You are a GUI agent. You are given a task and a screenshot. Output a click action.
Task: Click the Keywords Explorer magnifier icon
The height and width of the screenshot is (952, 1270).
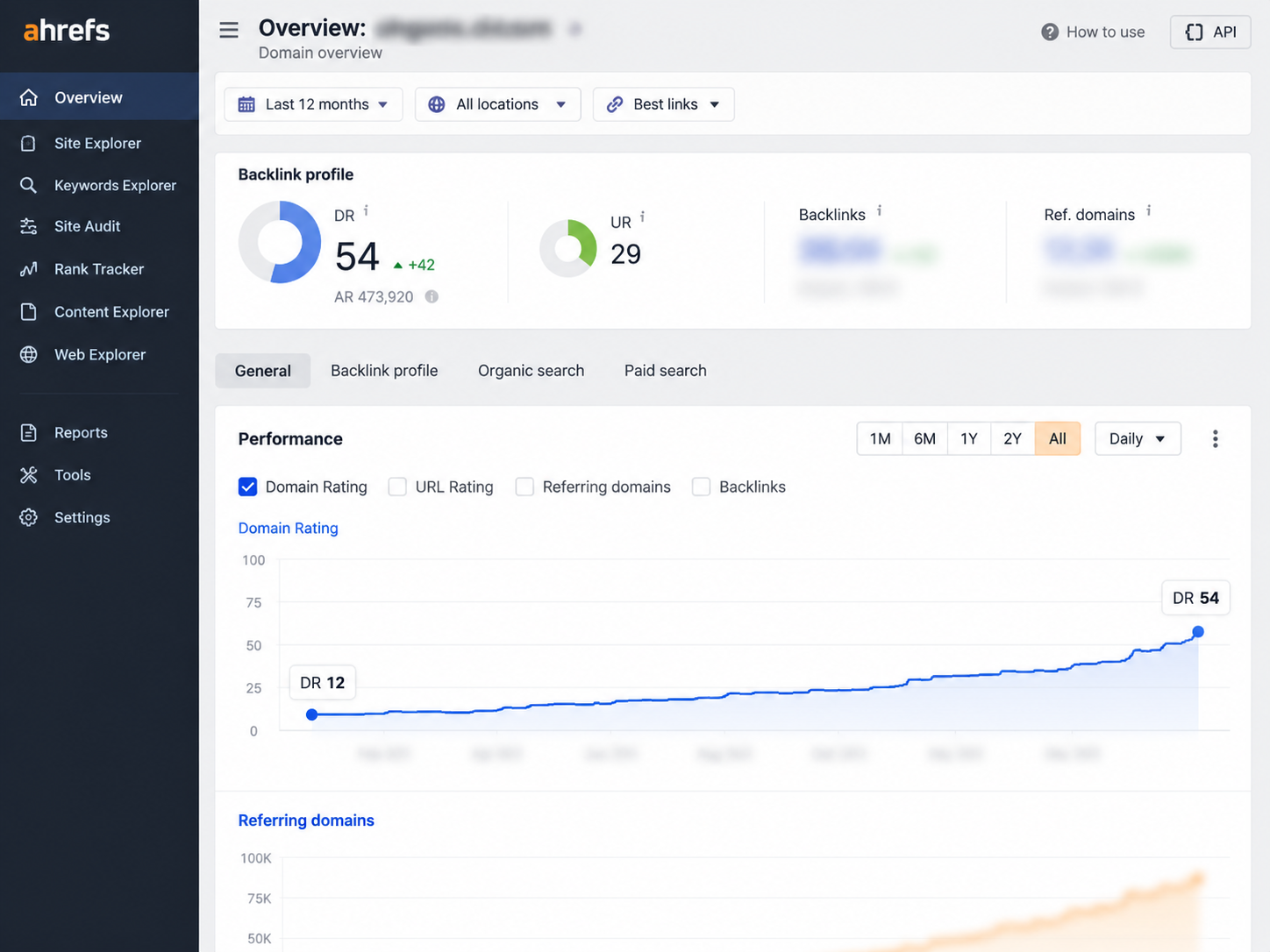click(x=29, y=185)
